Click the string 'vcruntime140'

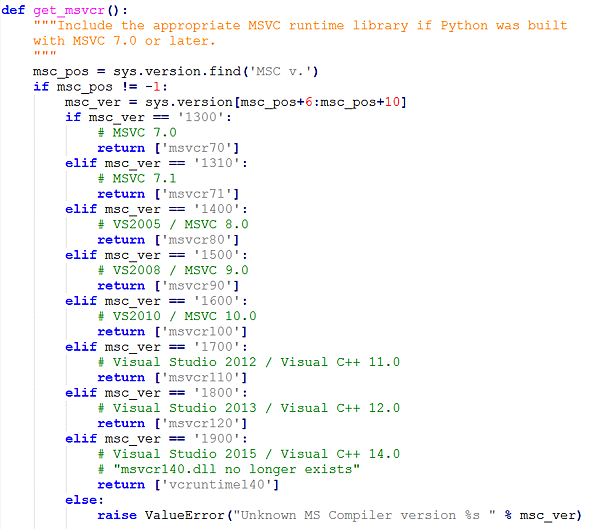(x=217, y=485)
